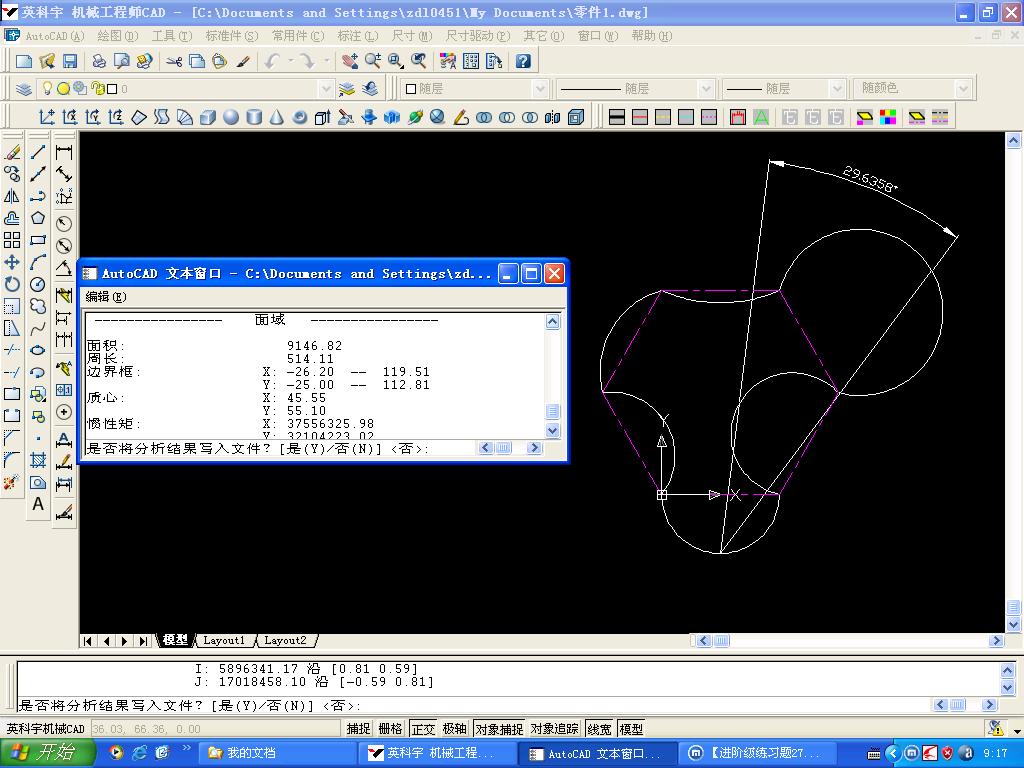Image resolution: width=1024 pixels, height=768 pixels.
Task: Toggle 对象捕捉 object snap button
Action: click(x=499, y=729)
